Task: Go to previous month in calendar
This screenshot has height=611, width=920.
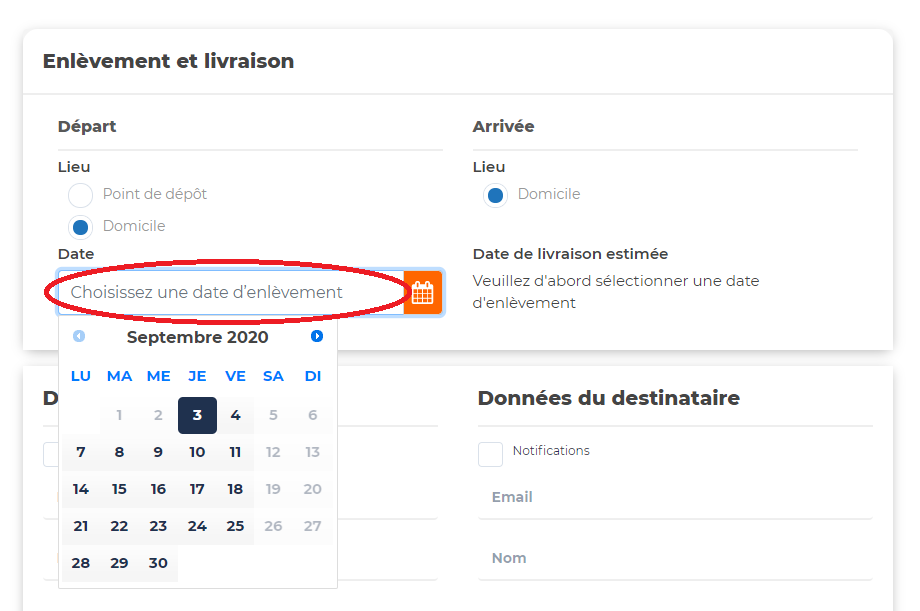Action: click(79, 337)
